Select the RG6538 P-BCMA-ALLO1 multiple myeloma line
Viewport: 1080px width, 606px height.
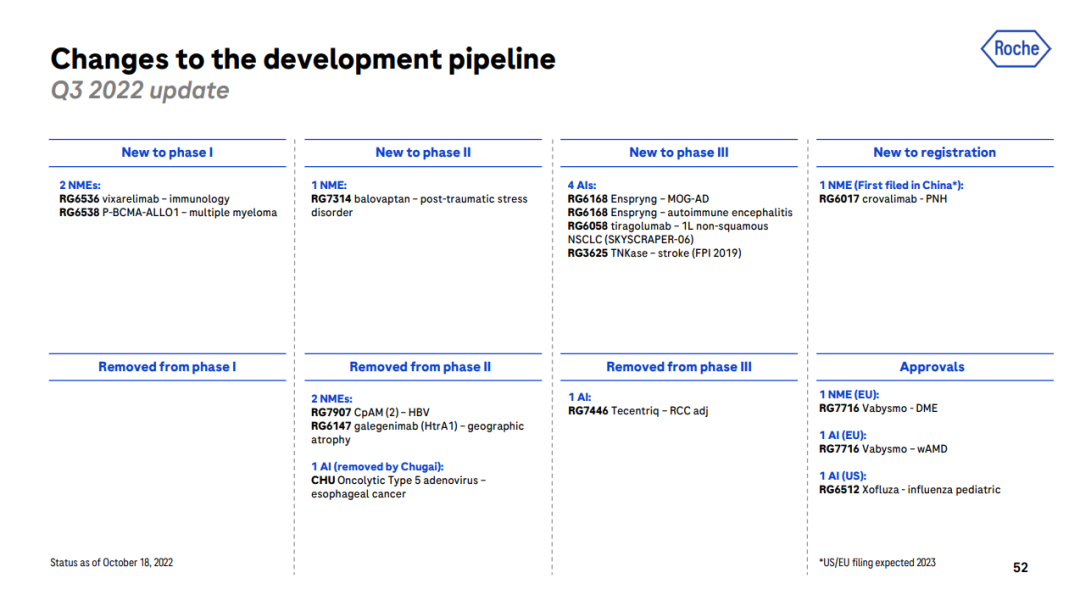168,213
